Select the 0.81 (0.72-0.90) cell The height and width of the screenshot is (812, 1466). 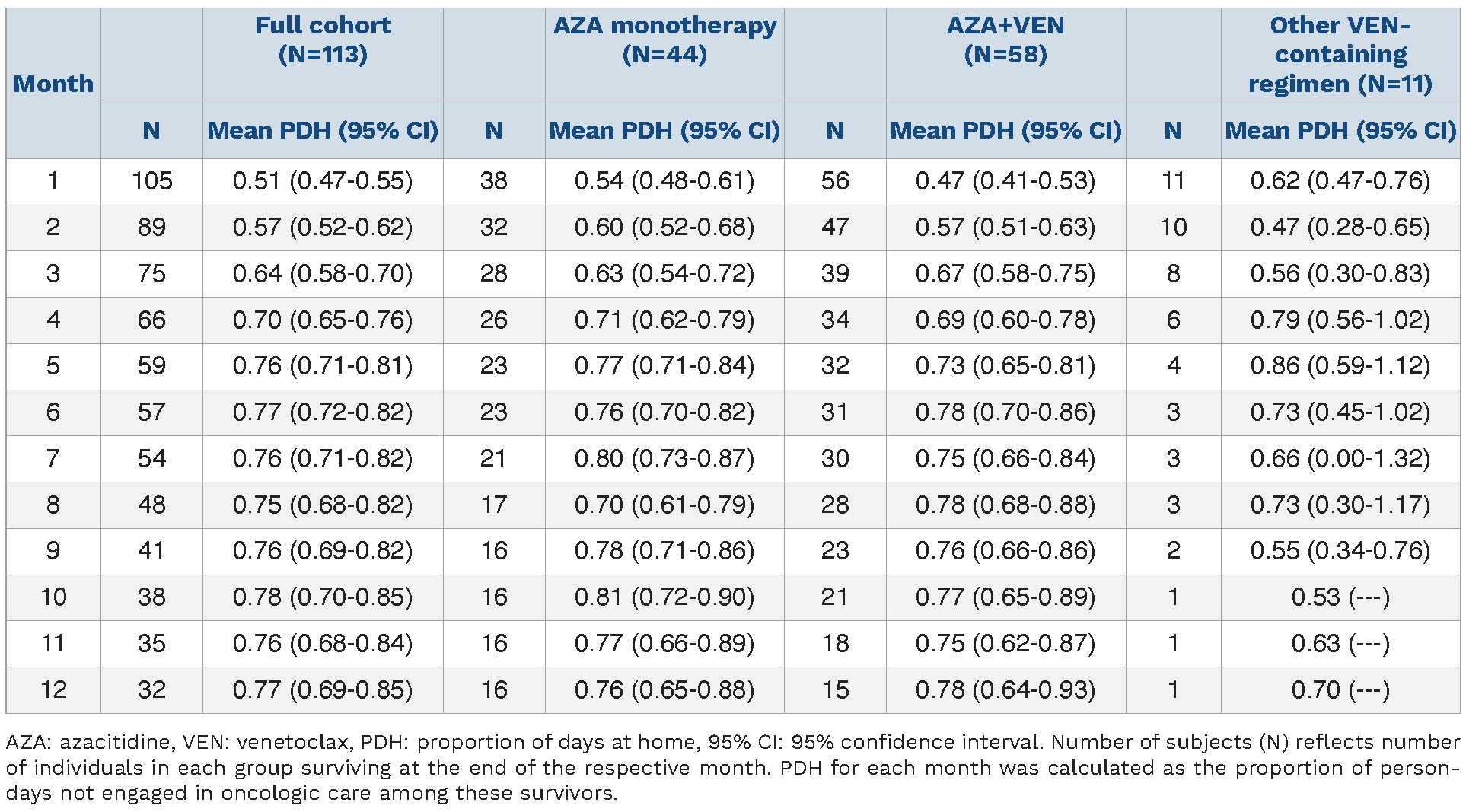(x=664, y=597)
